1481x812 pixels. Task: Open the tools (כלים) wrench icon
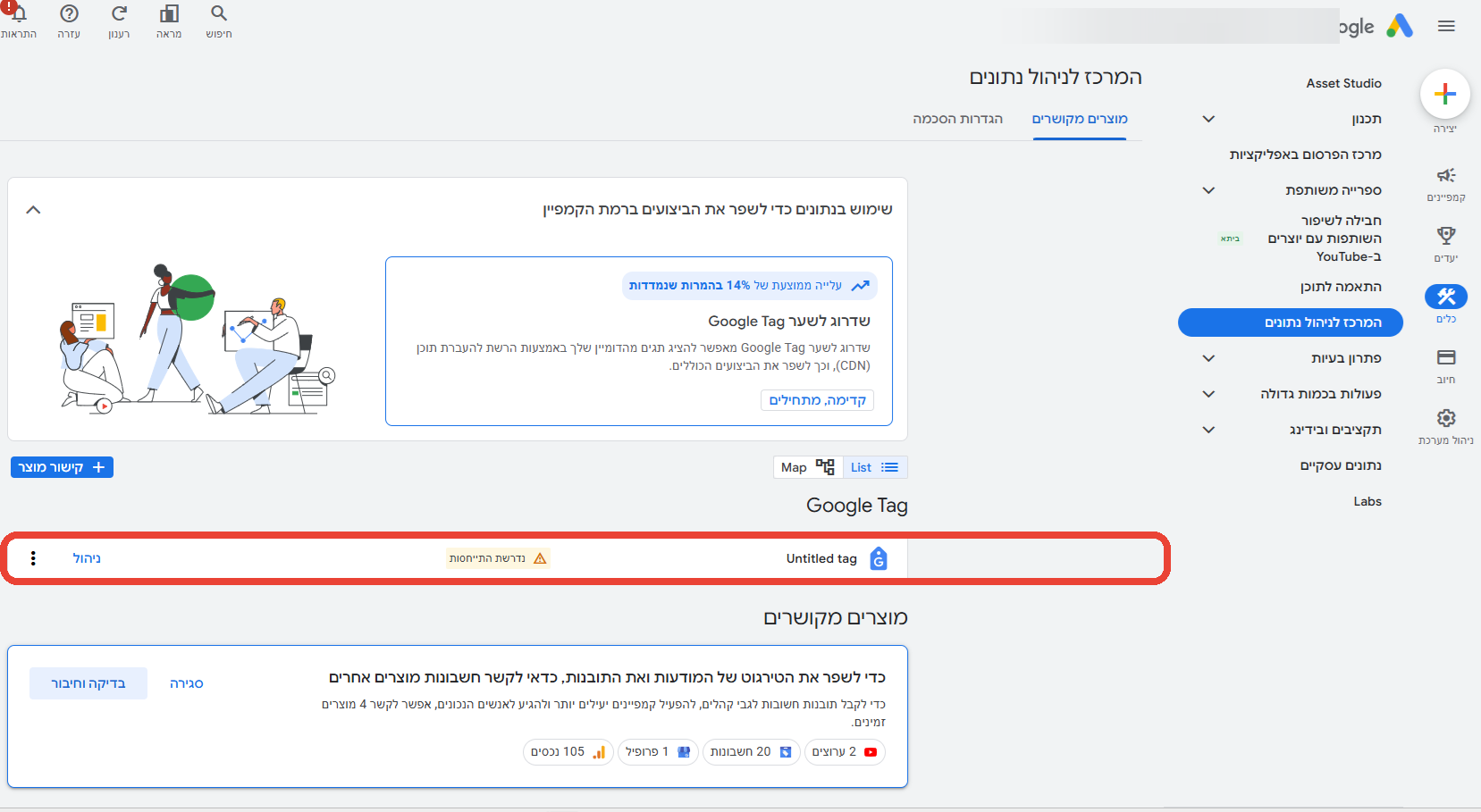(1446, 297)
